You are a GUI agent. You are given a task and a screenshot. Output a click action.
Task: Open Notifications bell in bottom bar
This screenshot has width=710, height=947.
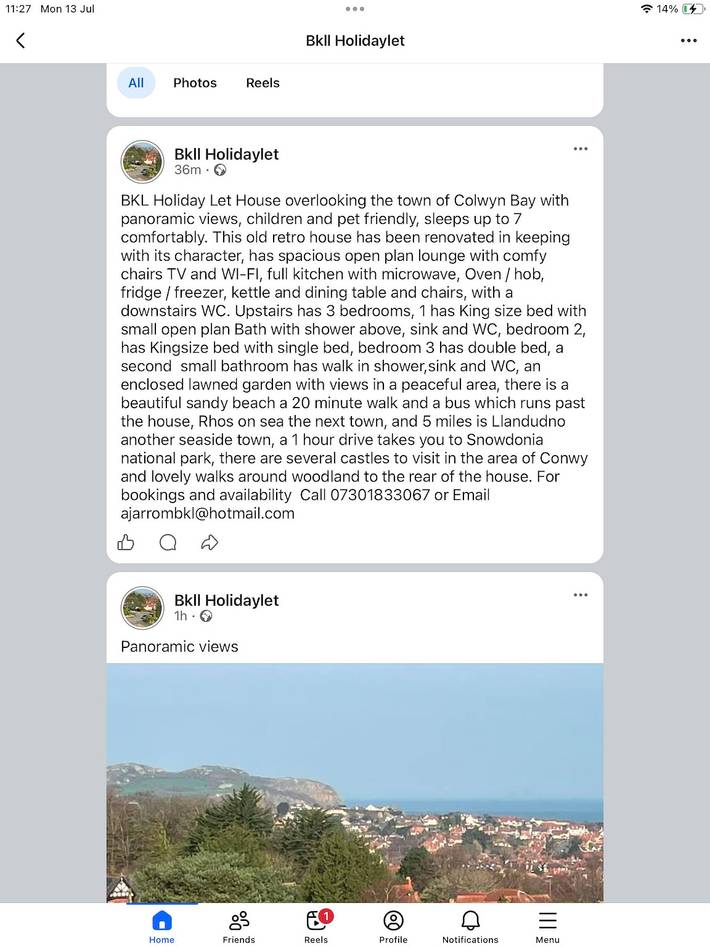[470, 926]
